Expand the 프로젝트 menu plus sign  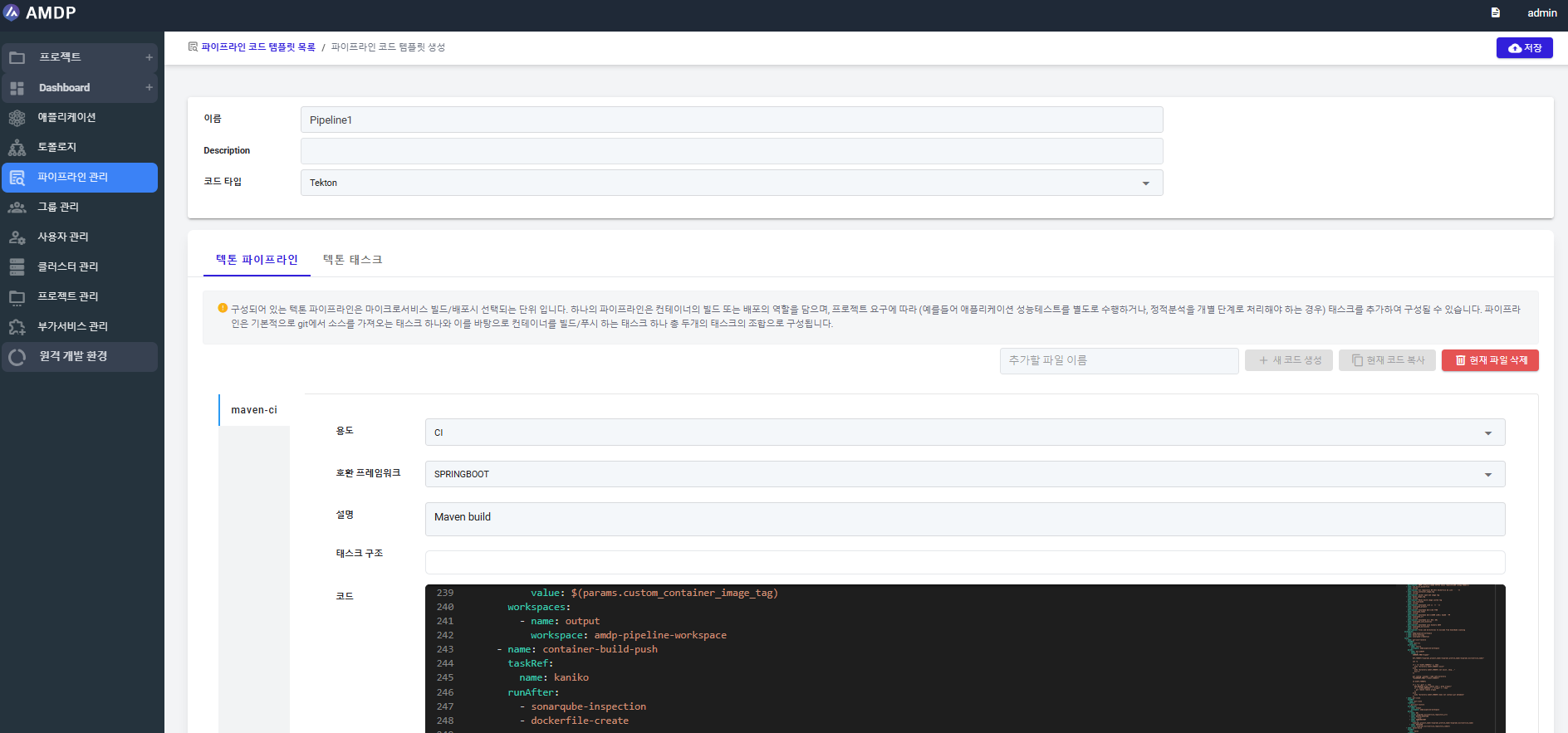pos(149,57)
